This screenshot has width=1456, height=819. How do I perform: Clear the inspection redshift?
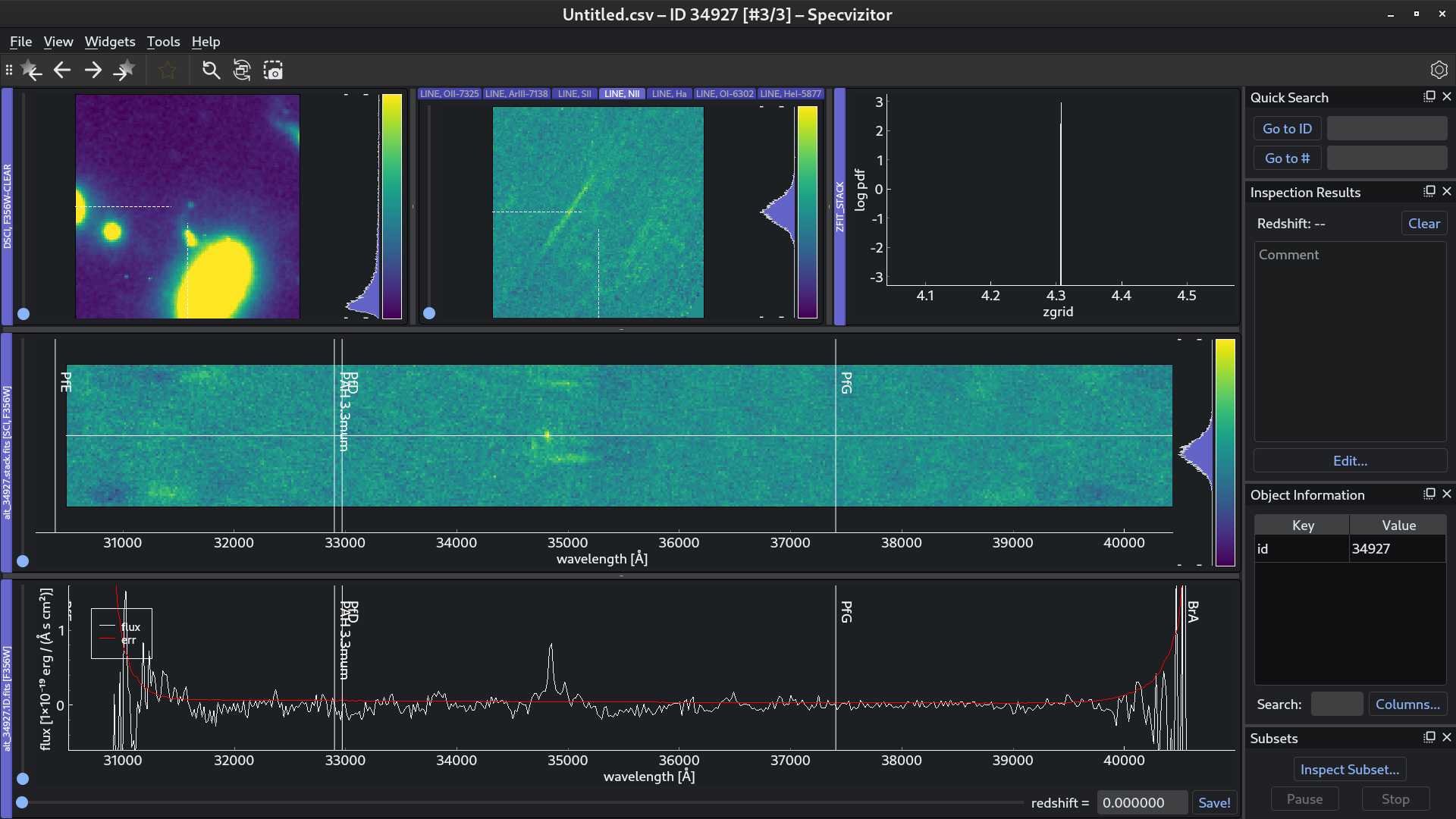pyautogui.click(x=1423, y=224)
